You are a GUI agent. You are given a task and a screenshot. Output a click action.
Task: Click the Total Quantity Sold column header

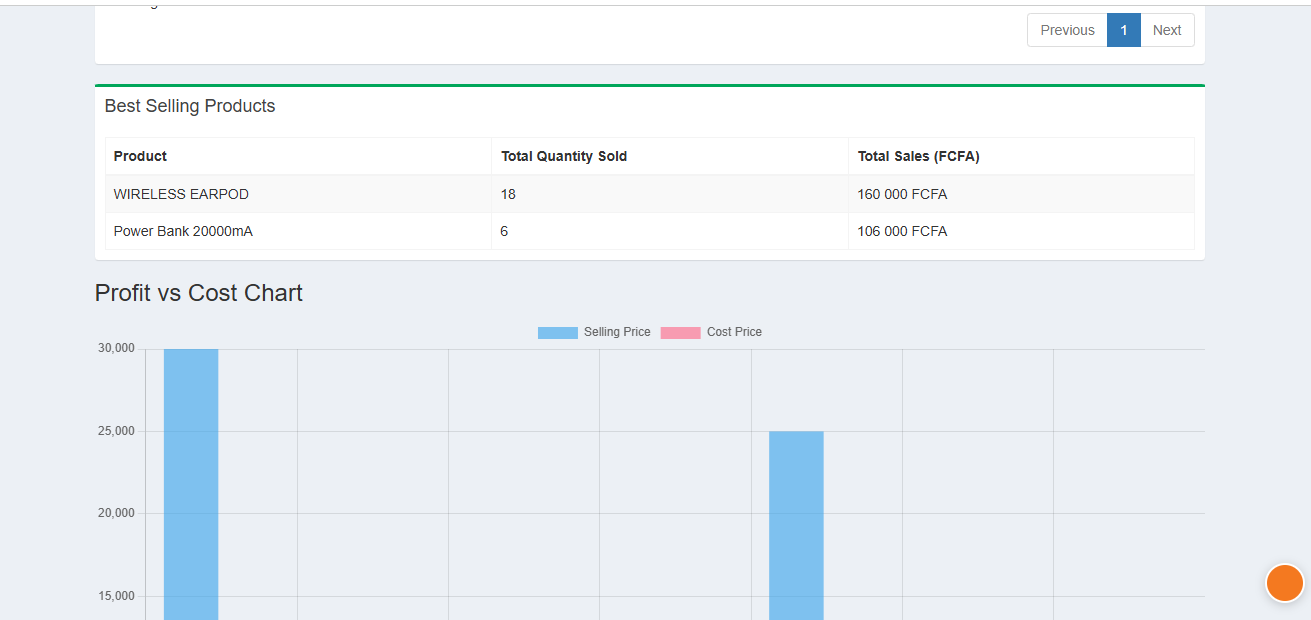pyautogui.click(x=564, y=156)
